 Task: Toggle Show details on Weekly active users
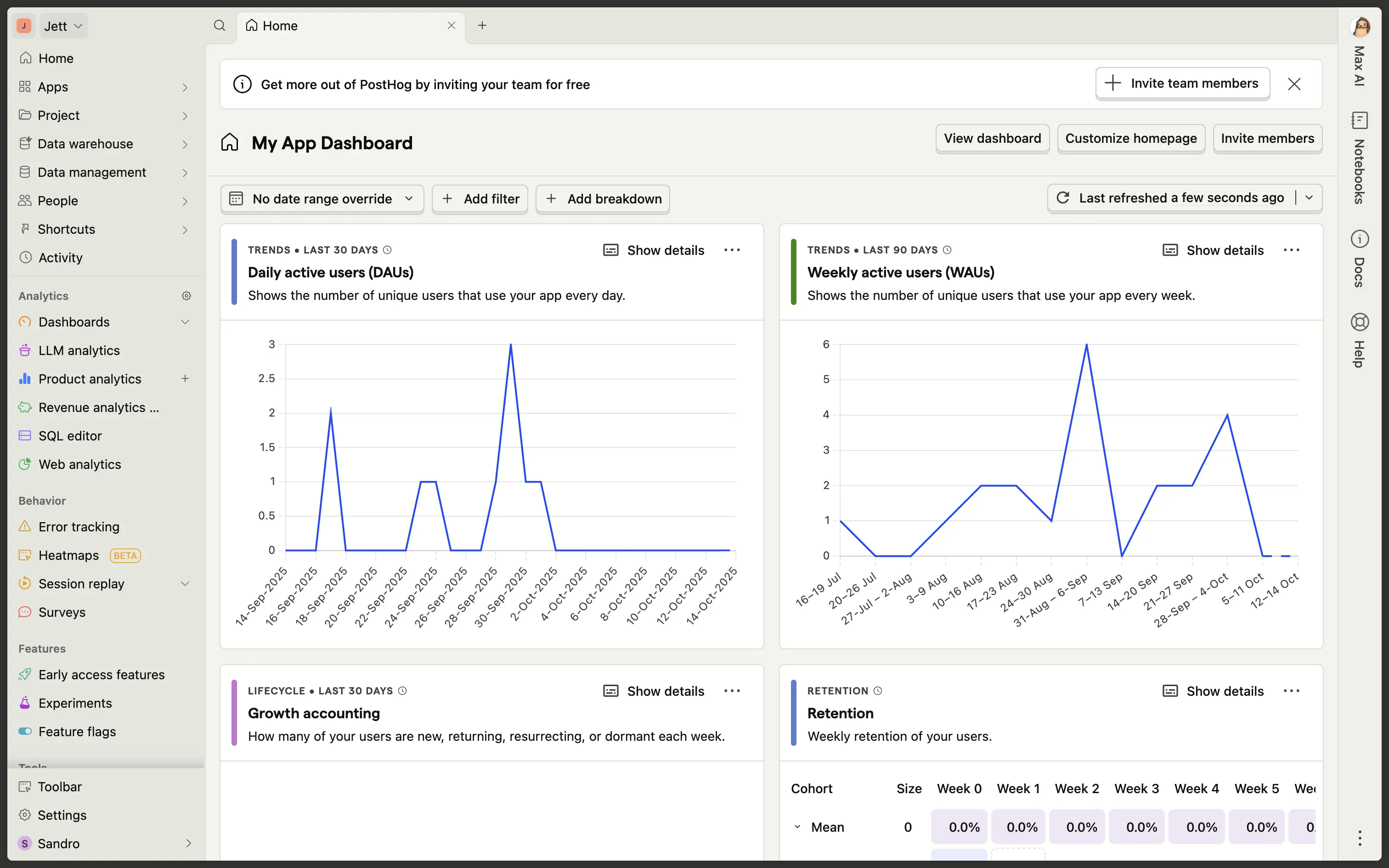(1214, 250)
